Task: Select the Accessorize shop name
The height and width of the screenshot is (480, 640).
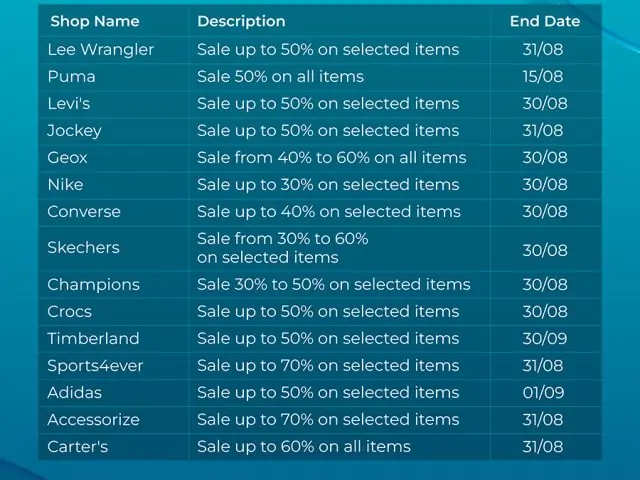Action: tap(93, 419)
